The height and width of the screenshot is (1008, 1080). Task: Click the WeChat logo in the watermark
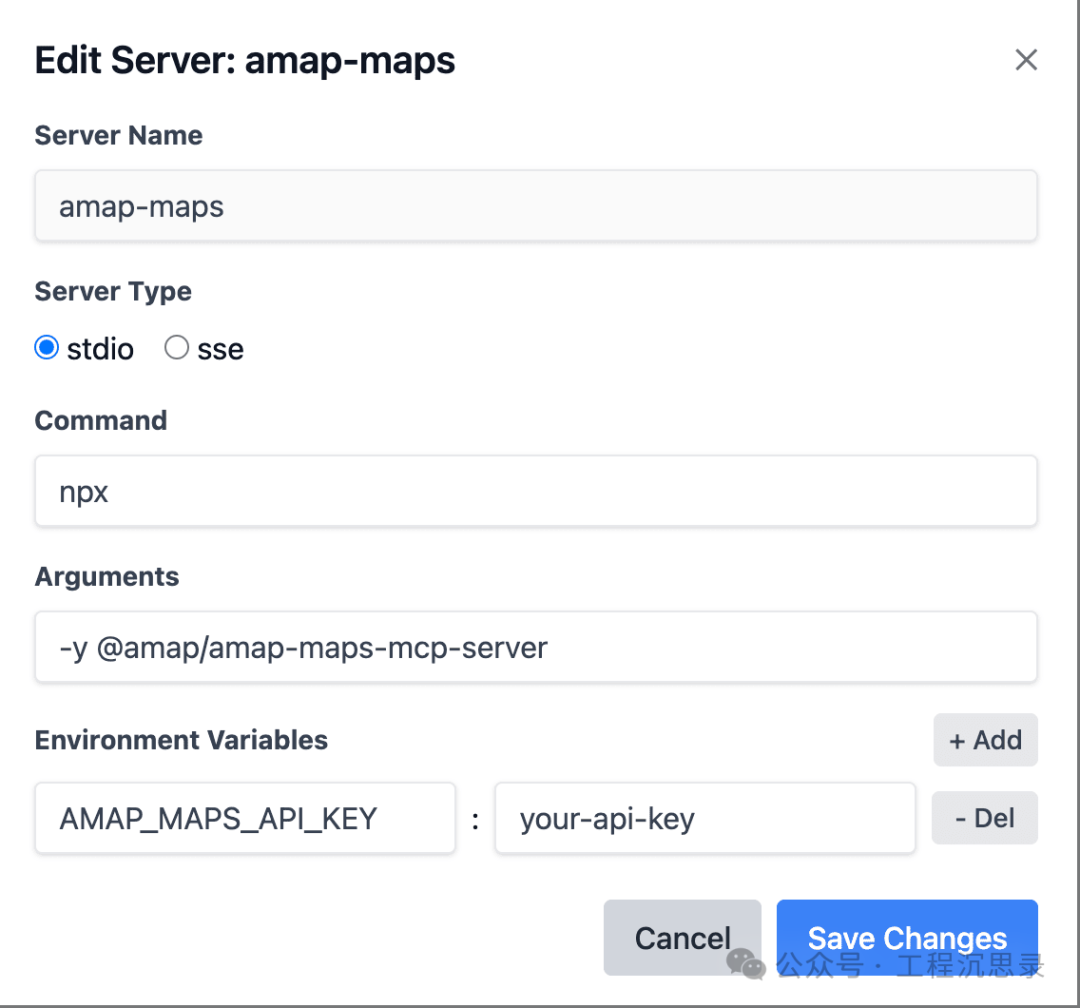746,964
